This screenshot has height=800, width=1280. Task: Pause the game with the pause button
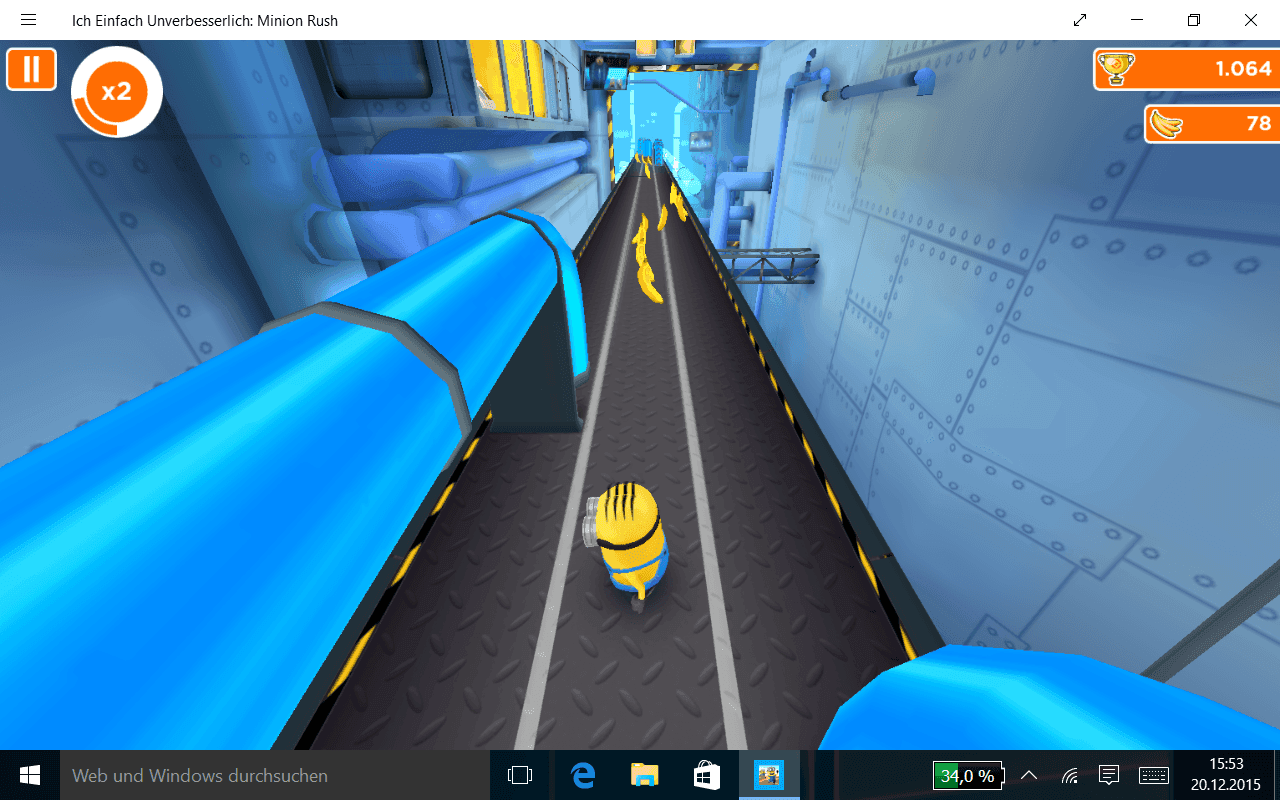pos(31,69)
